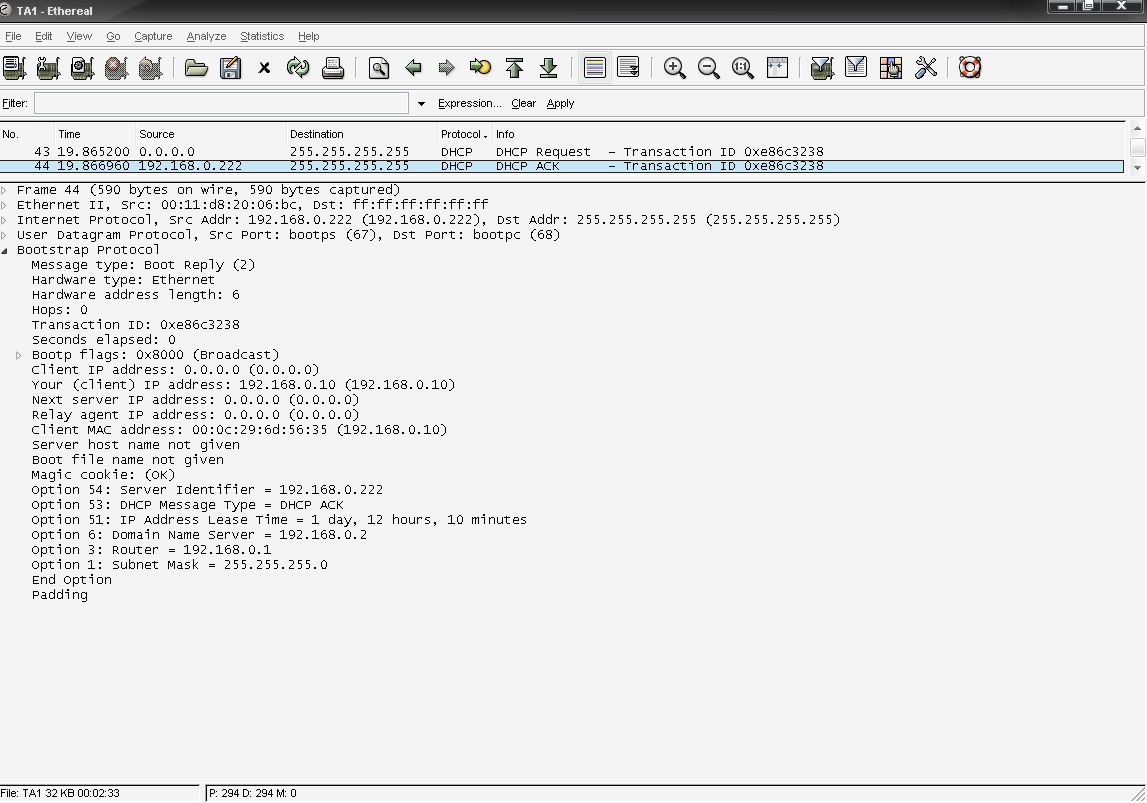Viewport: 1147px width, 803px height.
Task: Toggle auto-scroll in live capture
Action: [630, 68]
